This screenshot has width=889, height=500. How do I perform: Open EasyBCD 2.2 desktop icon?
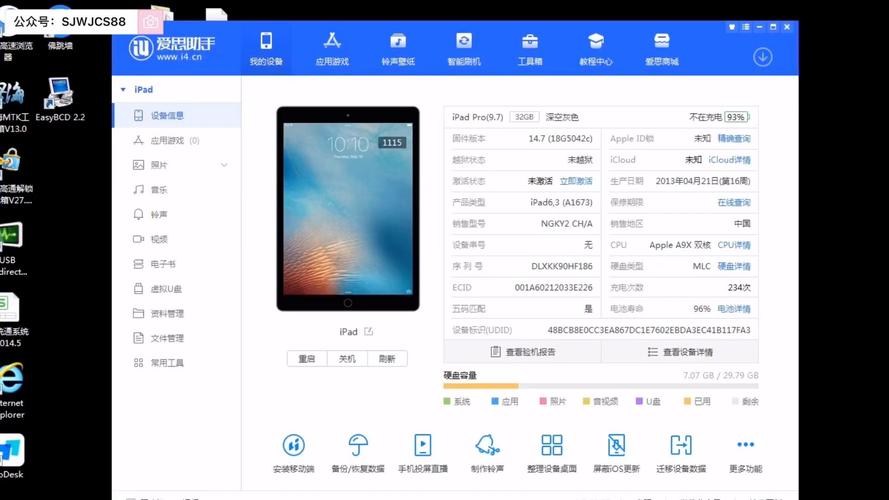(x=59, y=100)
